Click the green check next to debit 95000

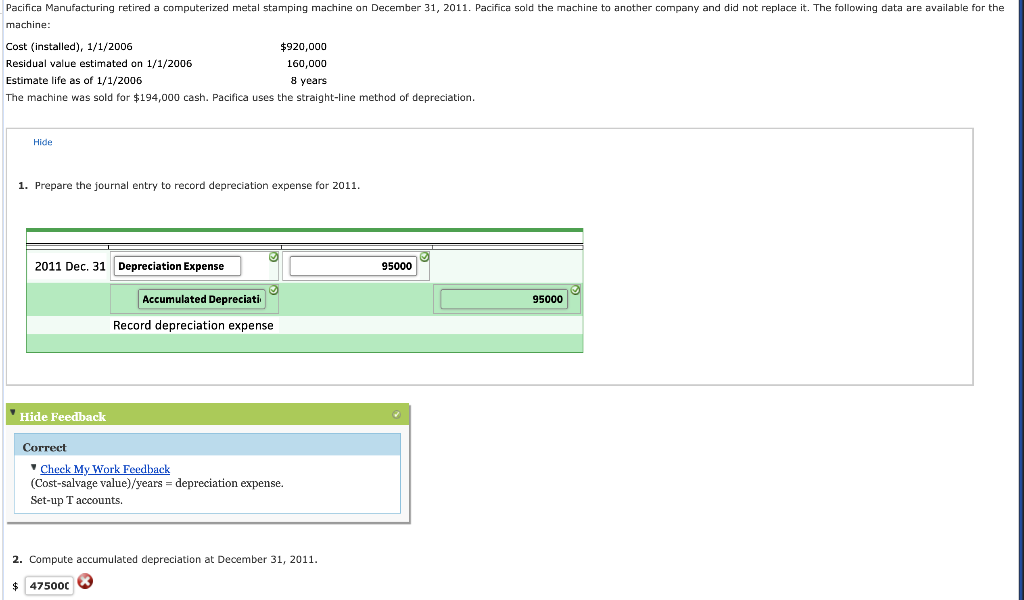[424, 257]
